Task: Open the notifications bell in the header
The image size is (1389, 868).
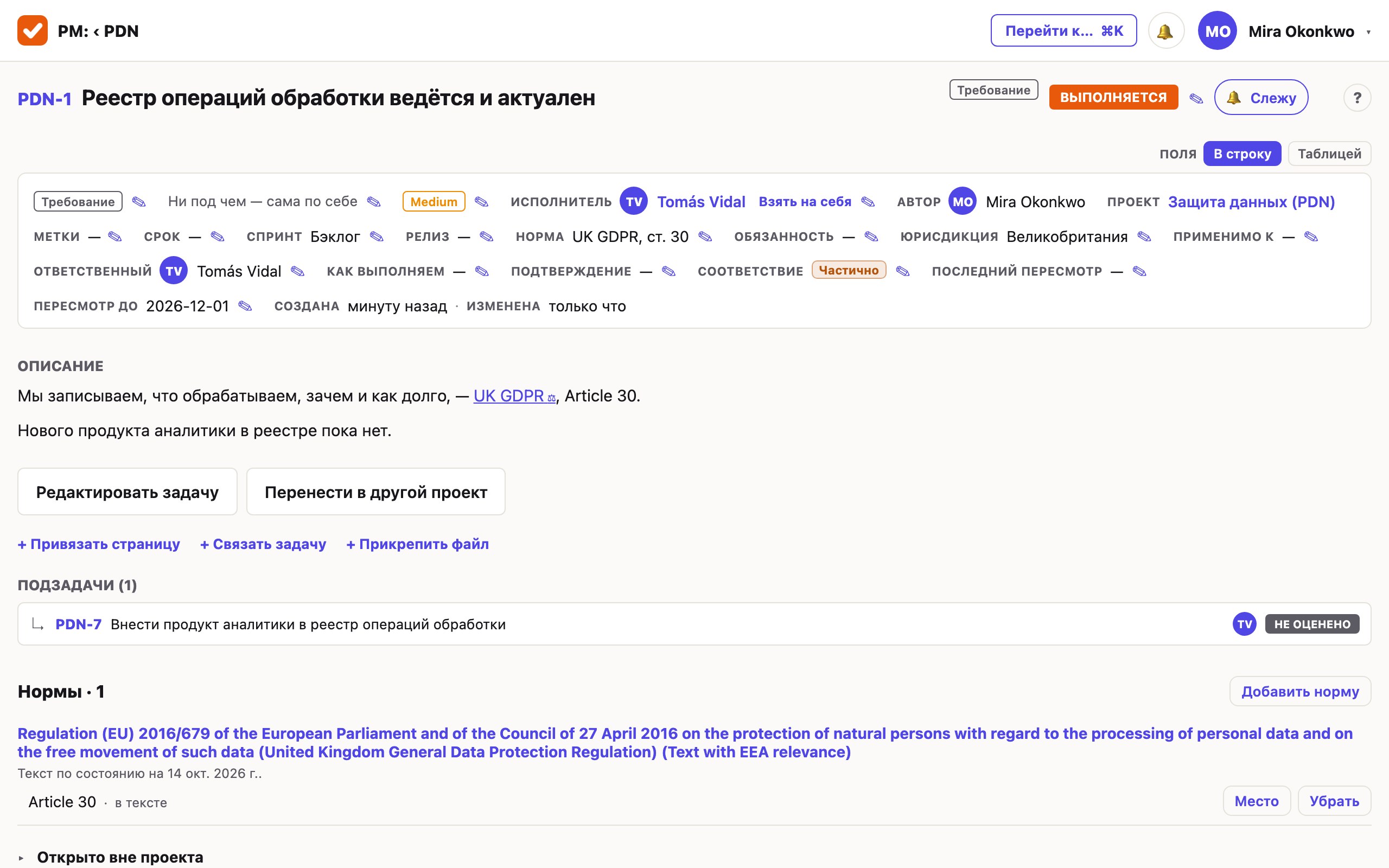Action: click(1165, 31)
